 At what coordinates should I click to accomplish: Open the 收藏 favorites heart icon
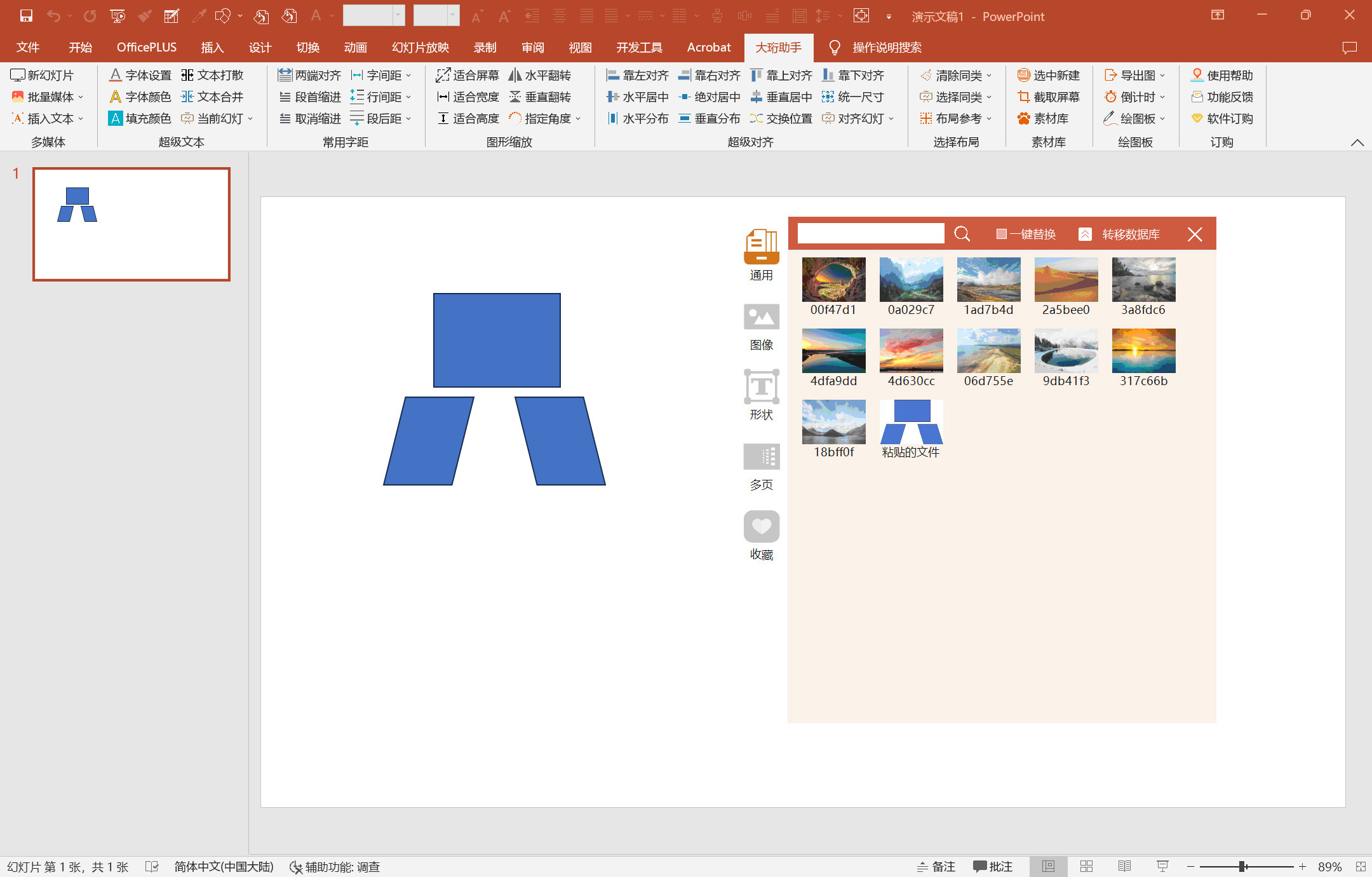coord(761,526)
